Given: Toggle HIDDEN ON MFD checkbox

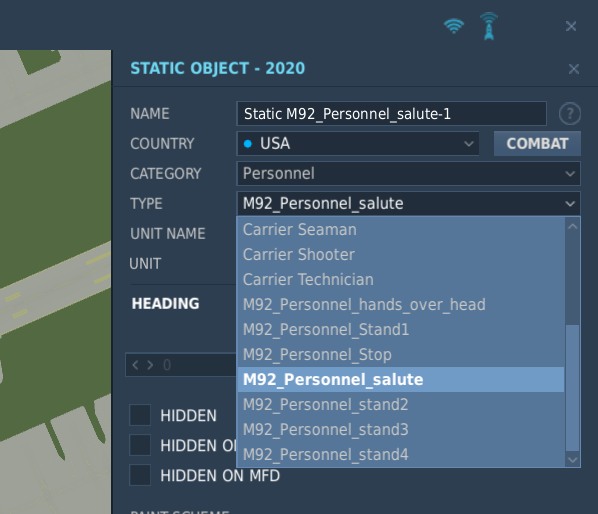Looking at the screenshot, I should pos(140,475).
